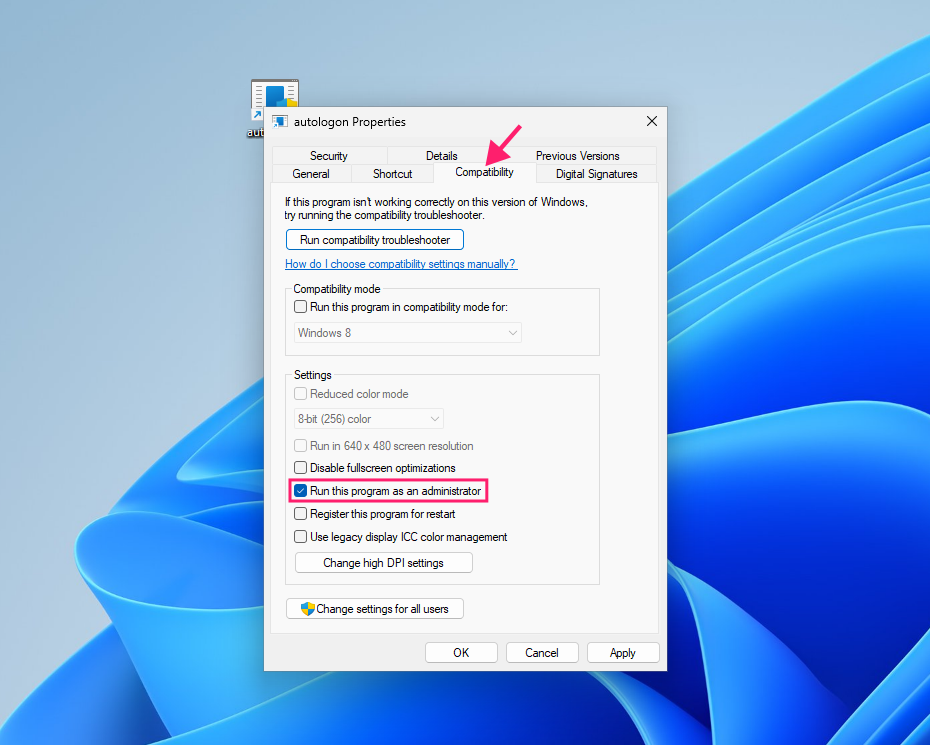Select the Compatibility tab
This screenshot has height=745, width=930.
(x=484, y=172)
